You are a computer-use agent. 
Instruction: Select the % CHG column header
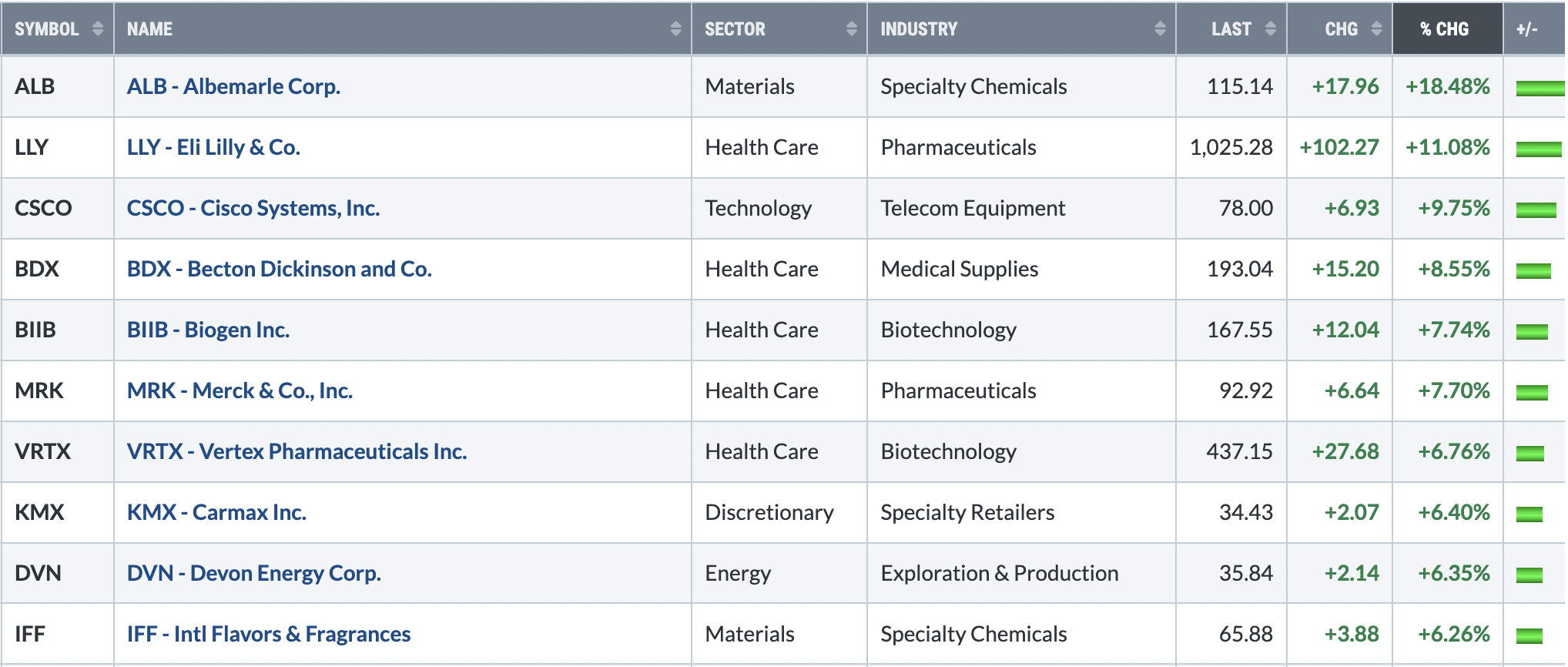tap(1447, 28)
